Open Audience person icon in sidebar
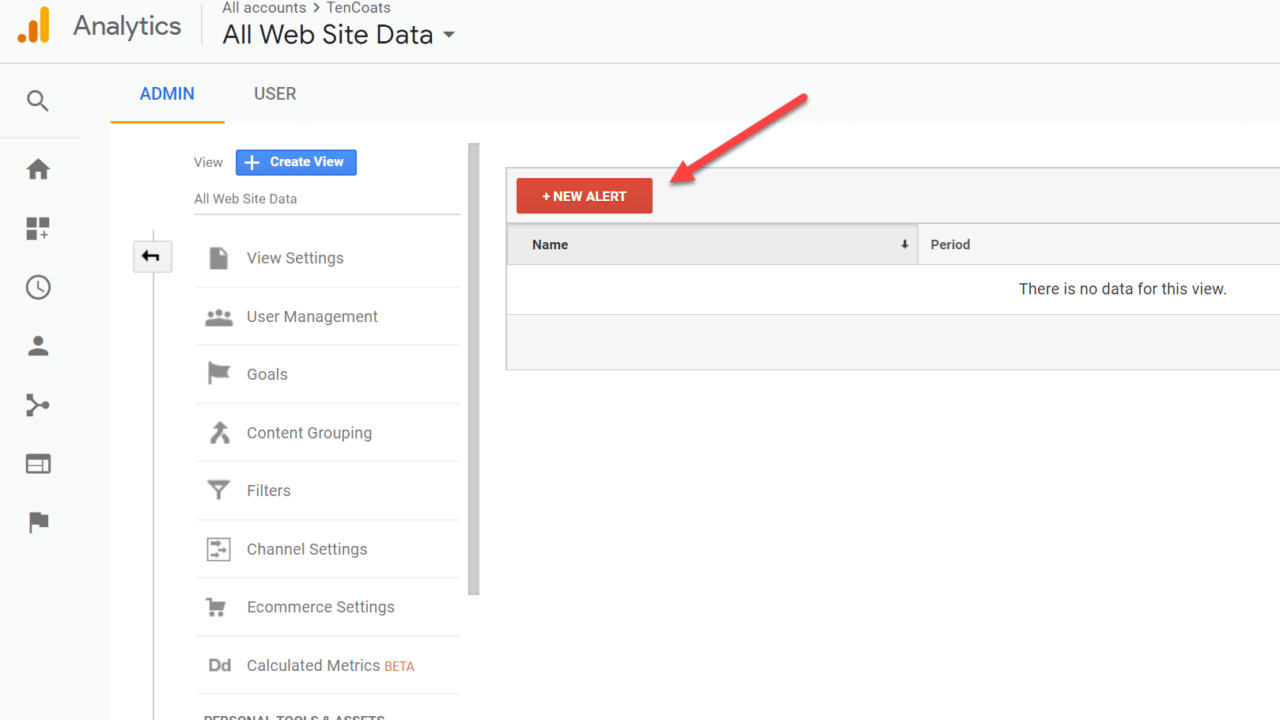 coord(38,346)
